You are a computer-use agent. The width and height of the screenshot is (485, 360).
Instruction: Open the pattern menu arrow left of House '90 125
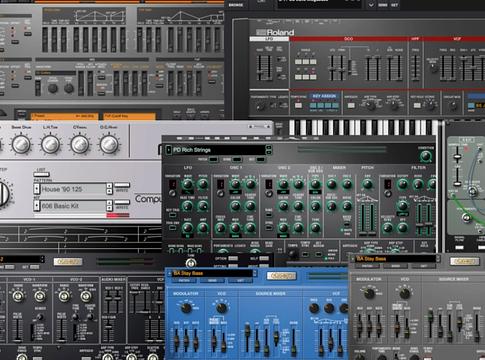point(37,189)
